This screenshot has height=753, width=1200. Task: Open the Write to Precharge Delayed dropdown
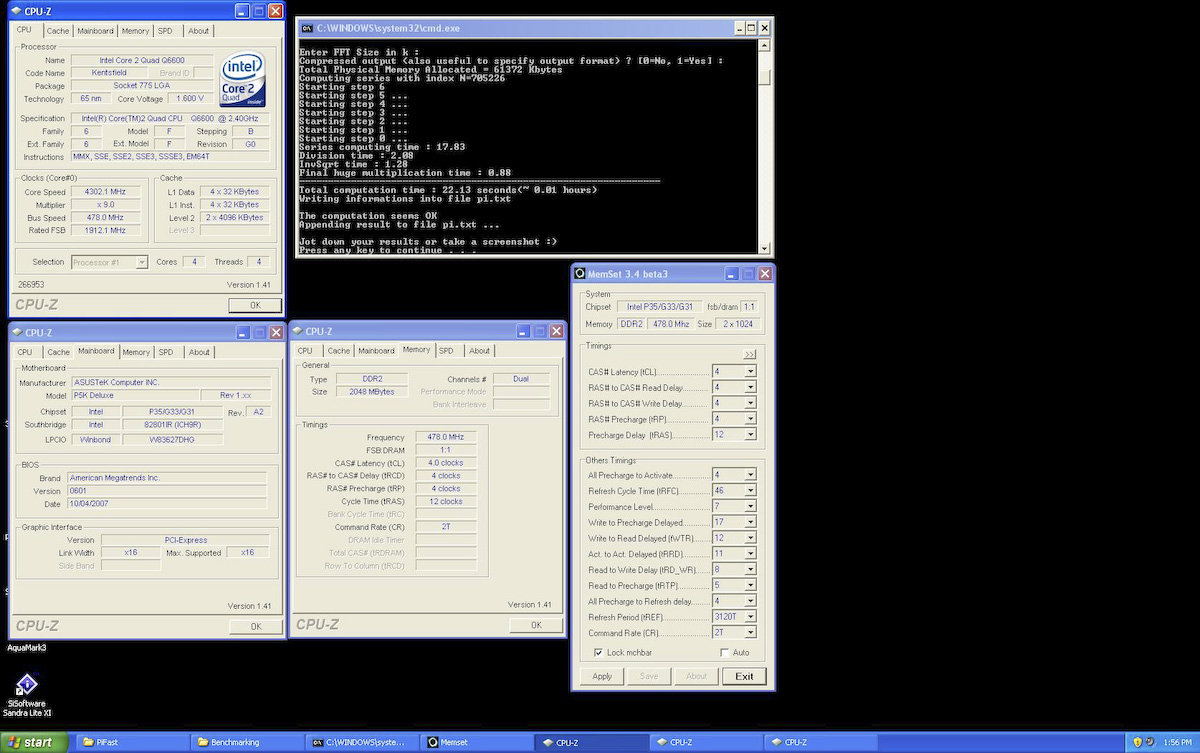pos(750,522)
